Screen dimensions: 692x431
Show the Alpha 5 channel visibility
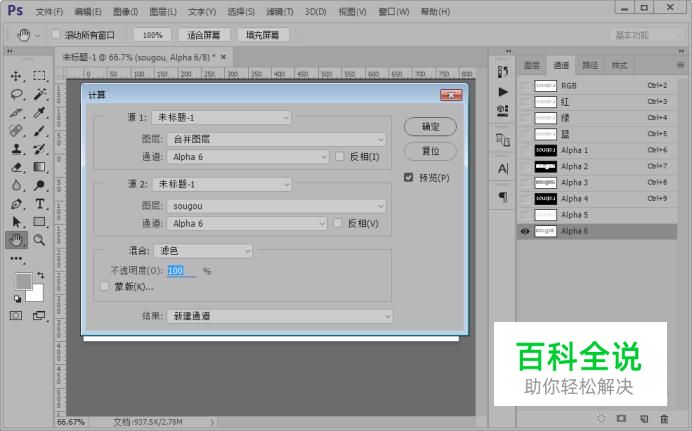[525, 215]
